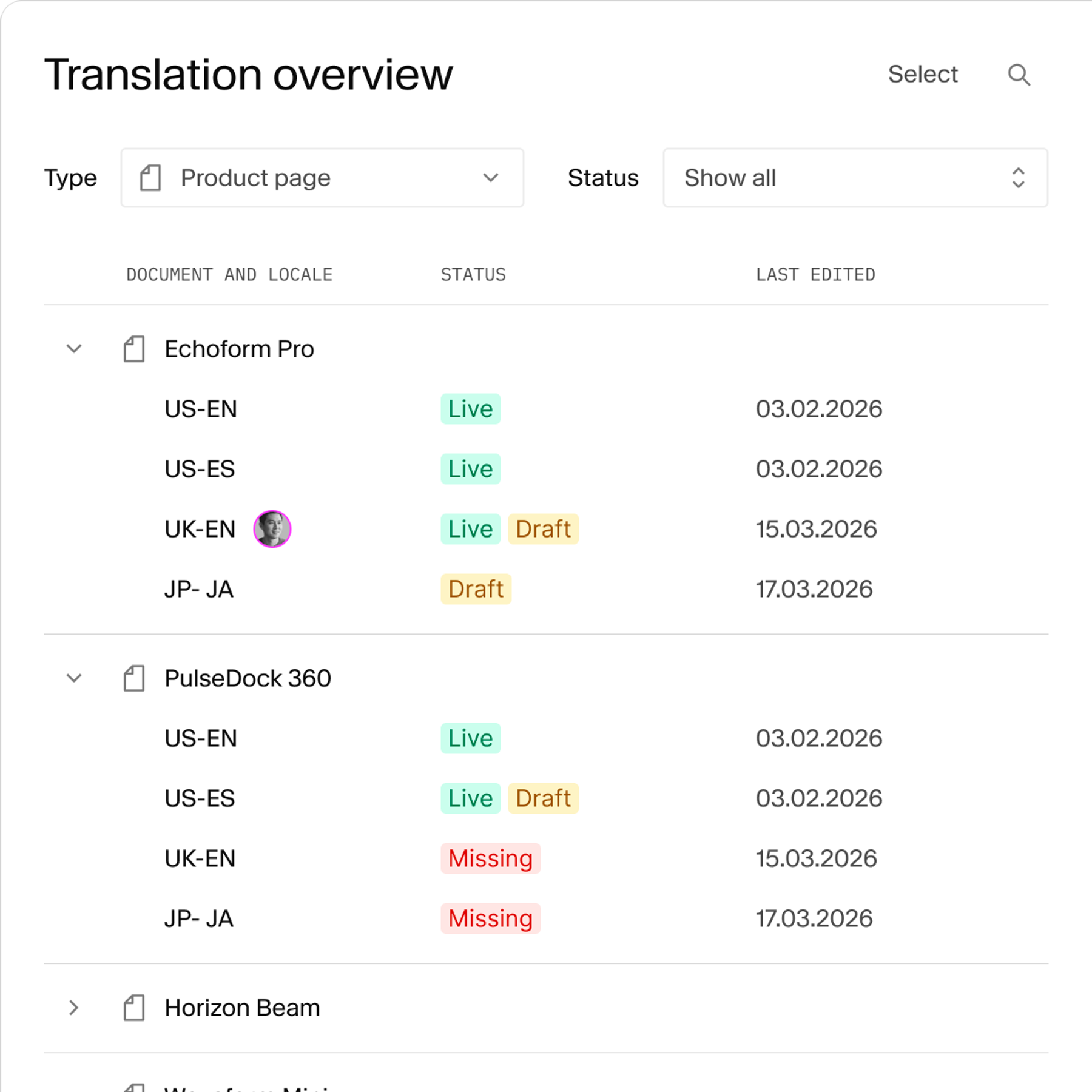Click the document icon beside PulseDock 360
This screenshot has height=1092, width=1092.
[x=133, y=678]
